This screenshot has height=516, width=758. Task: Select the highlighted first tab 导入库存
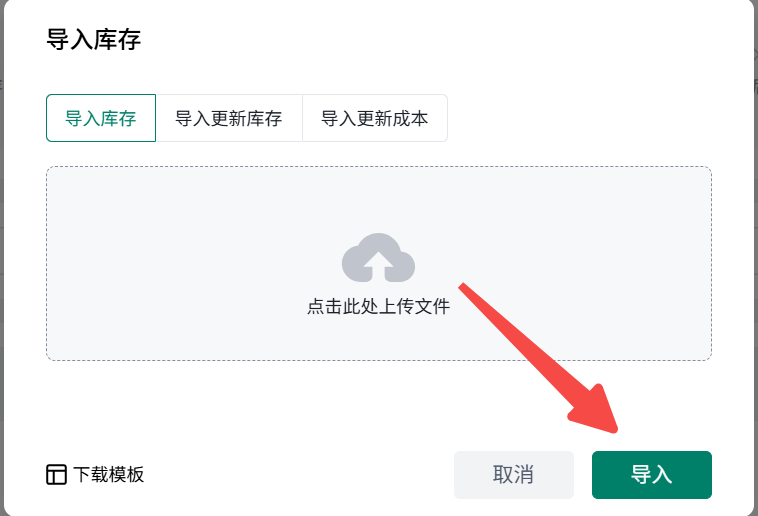101,118
